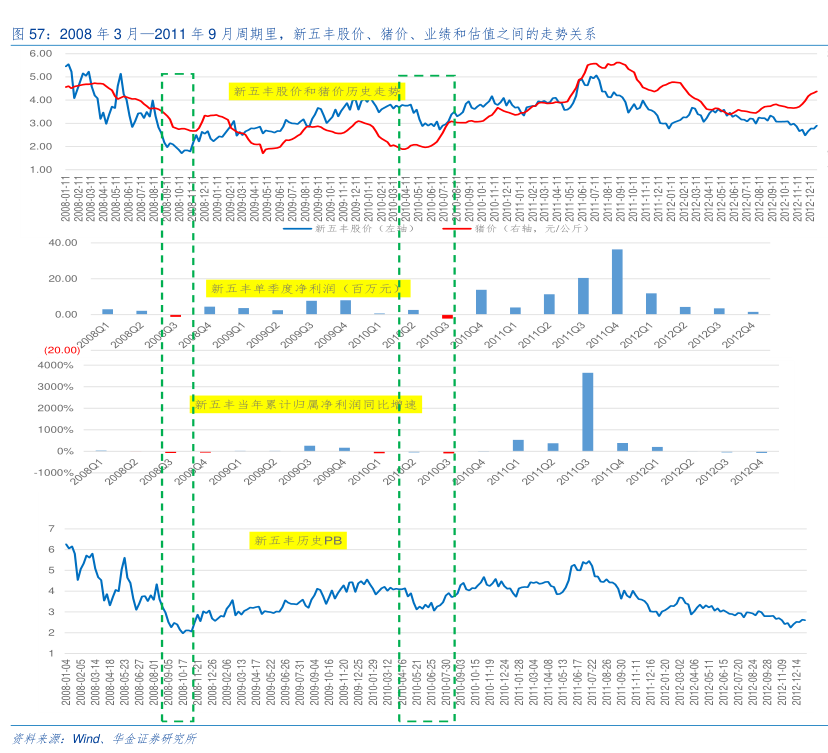Click the red (20.00) axis label
This screenshot has width=828, height=753.
33,349
